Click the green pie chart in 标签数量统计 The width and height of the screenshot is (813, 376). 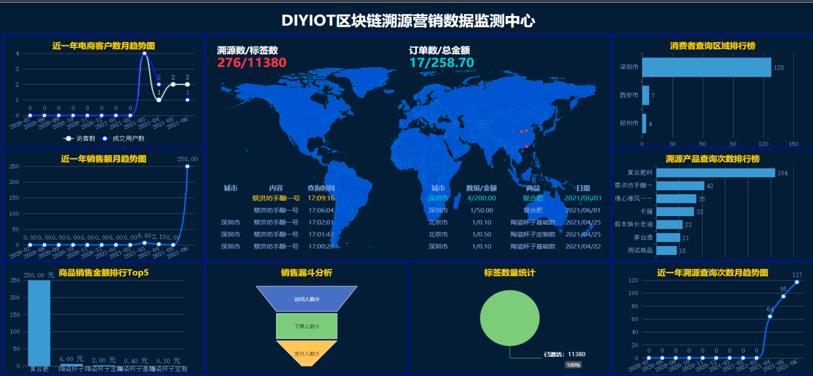point(510,317)
